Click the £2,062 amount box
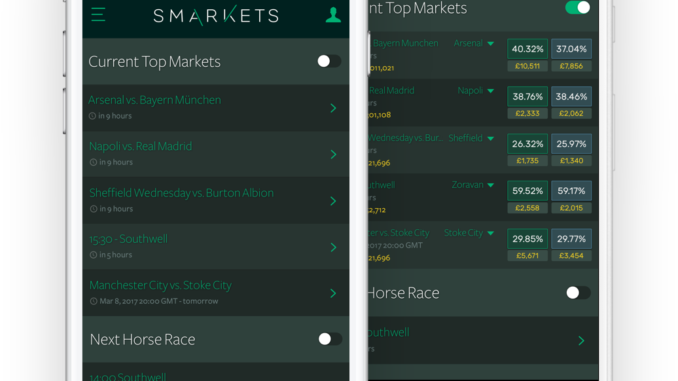This screenshot has height=381, width=678. click(571, 113)
